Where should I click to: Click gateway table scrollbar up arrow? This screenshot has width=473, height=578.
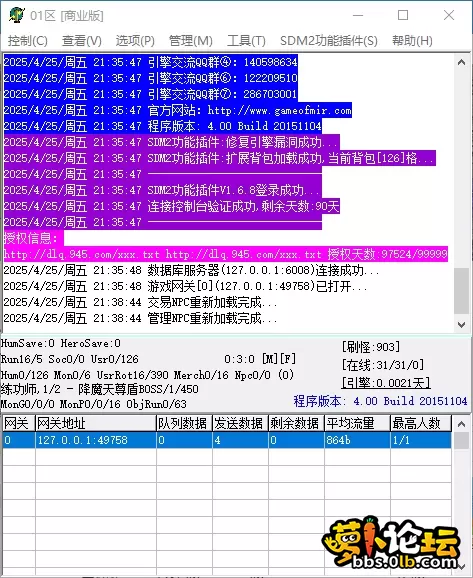click(461, 424)
